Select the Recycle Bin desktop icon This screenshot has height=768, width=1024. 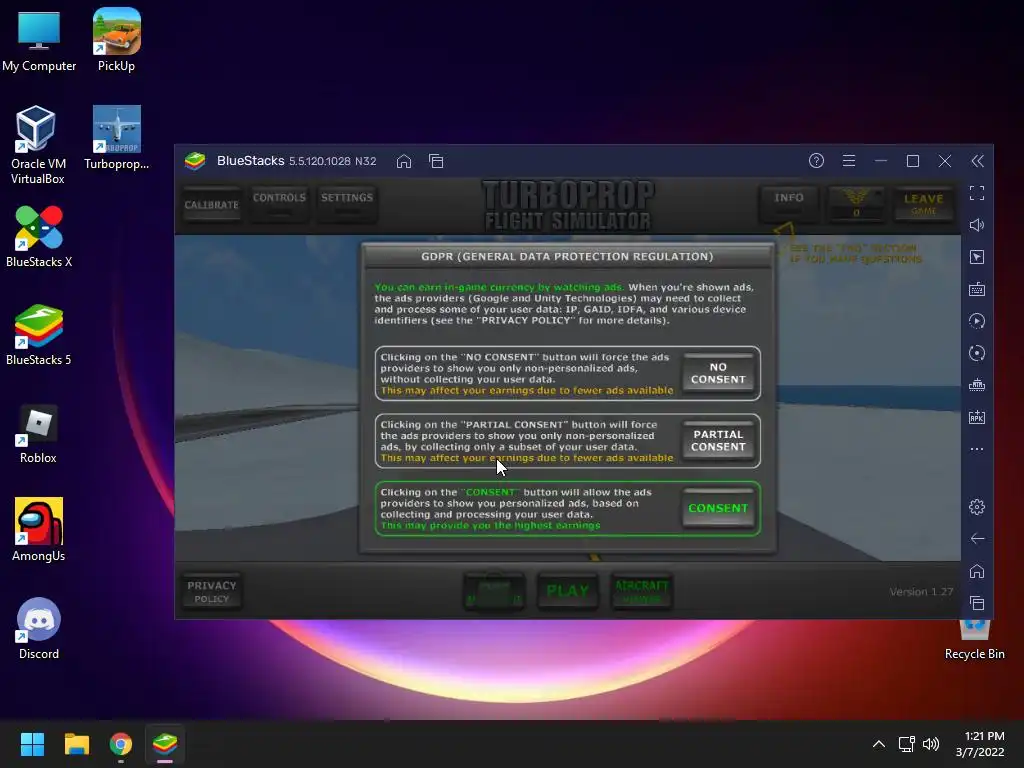pyautogui.click(x=974, y=641)
